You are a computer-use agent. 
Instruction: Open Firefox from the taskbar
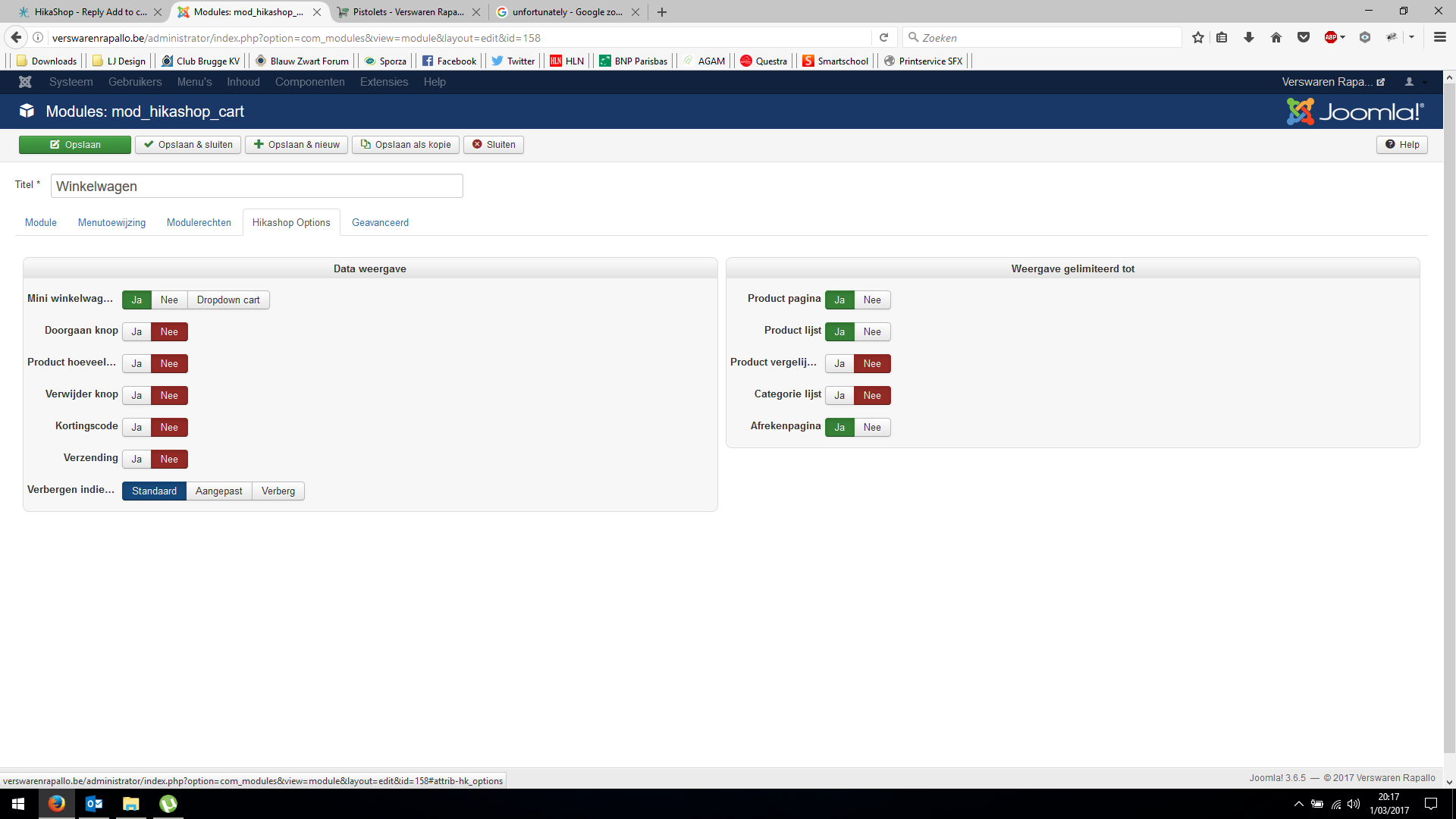point(57,804)
